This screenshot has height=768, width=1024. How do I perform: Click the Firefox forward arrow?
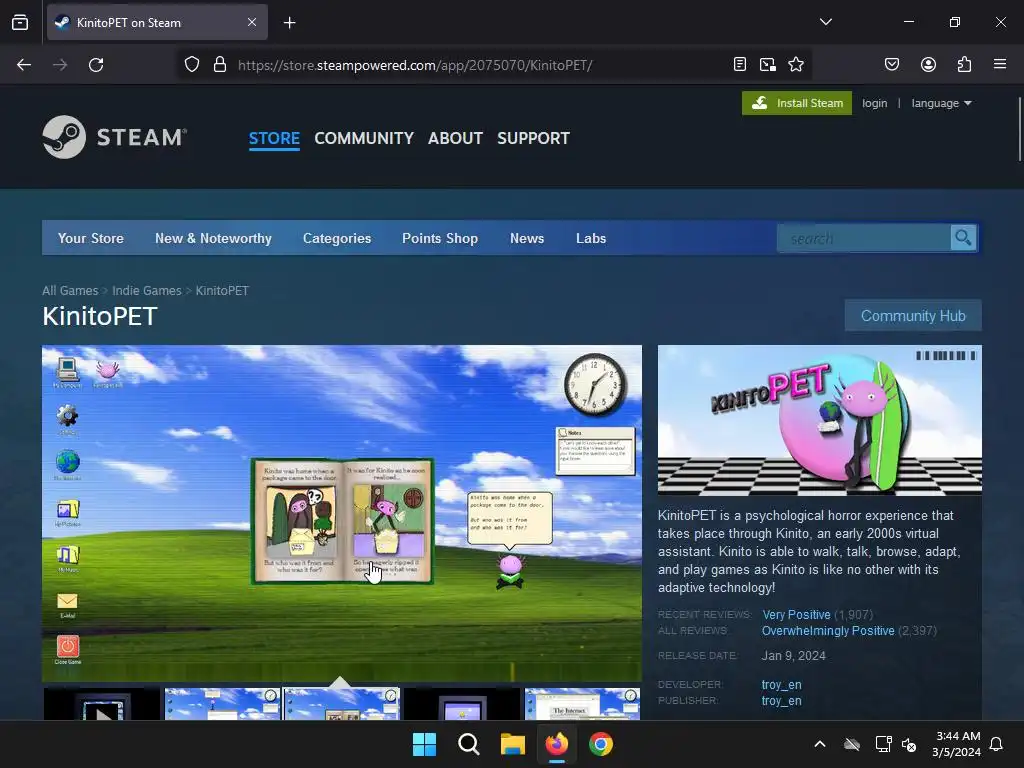click(60, 65)
